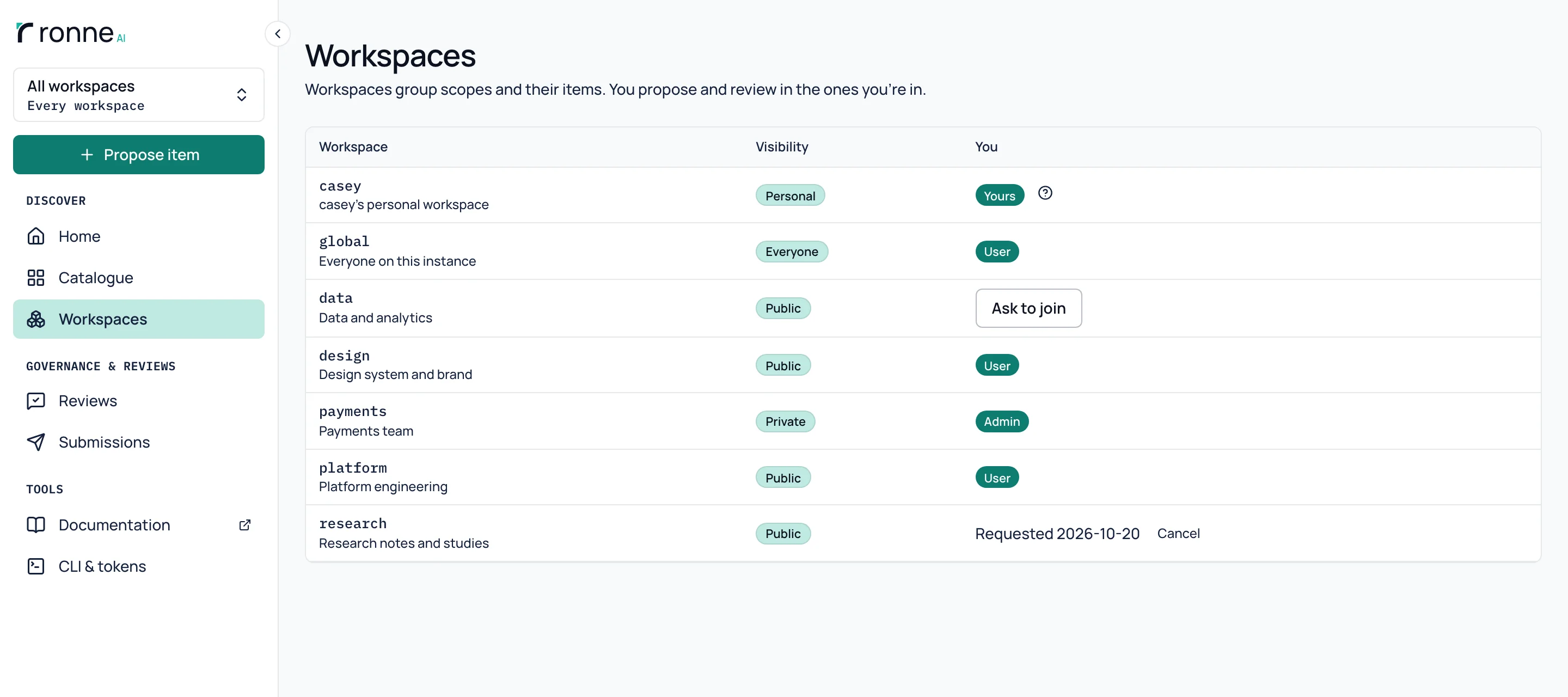Open the casey workspace row name

click(340, 186)
